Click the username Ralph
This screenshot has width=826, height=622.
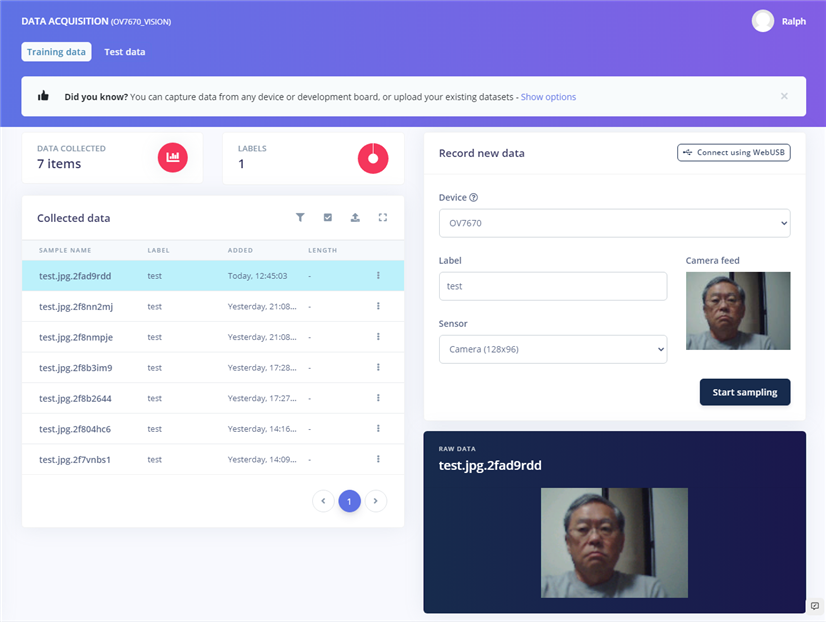click(x=794, y=22)
